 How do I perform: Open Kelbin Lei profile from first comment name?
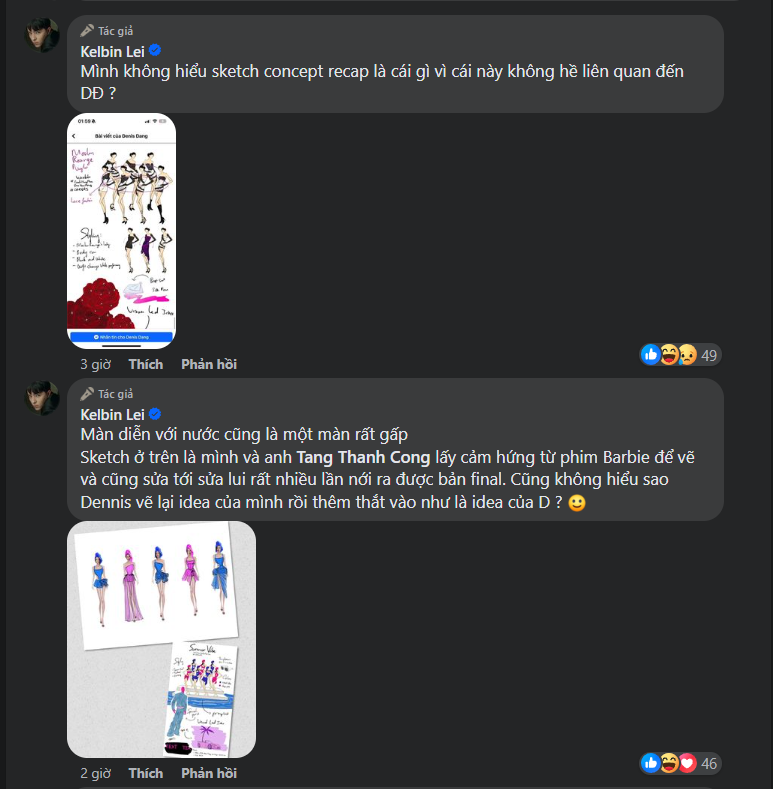point(112,51)
